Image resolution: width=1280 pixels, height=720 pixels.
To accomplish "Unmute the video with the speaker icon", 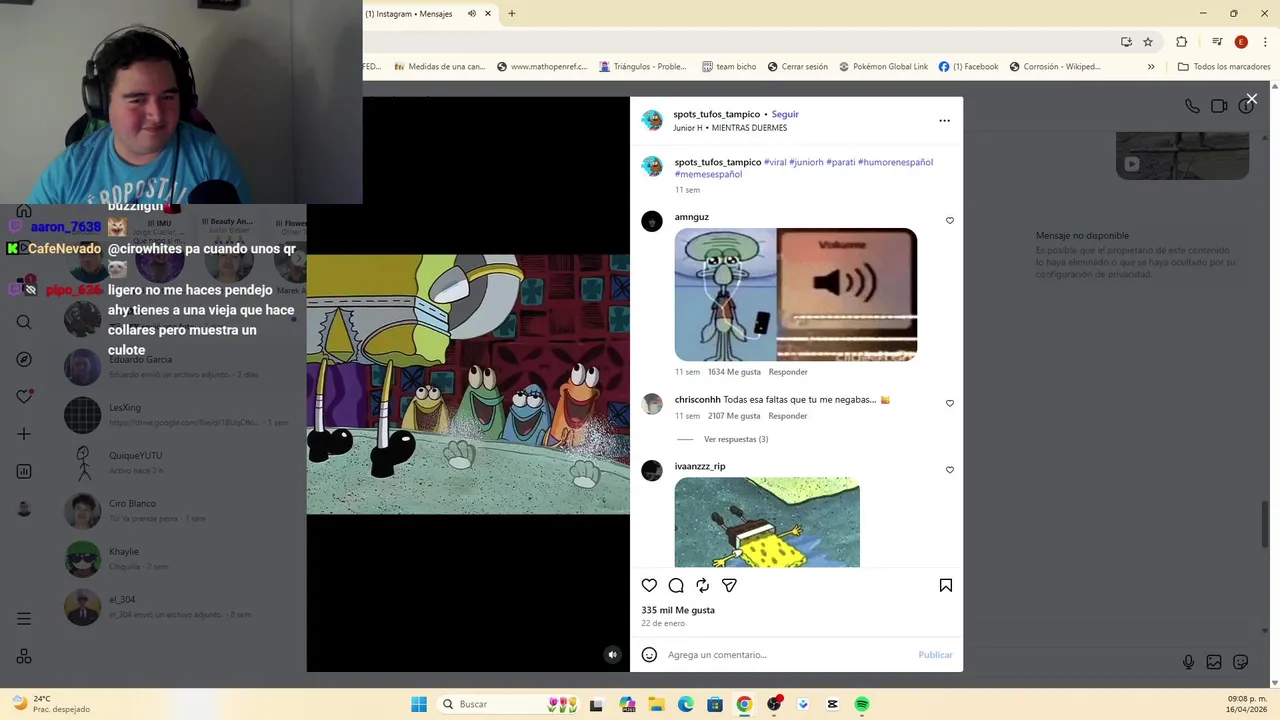I will (613, 655).
